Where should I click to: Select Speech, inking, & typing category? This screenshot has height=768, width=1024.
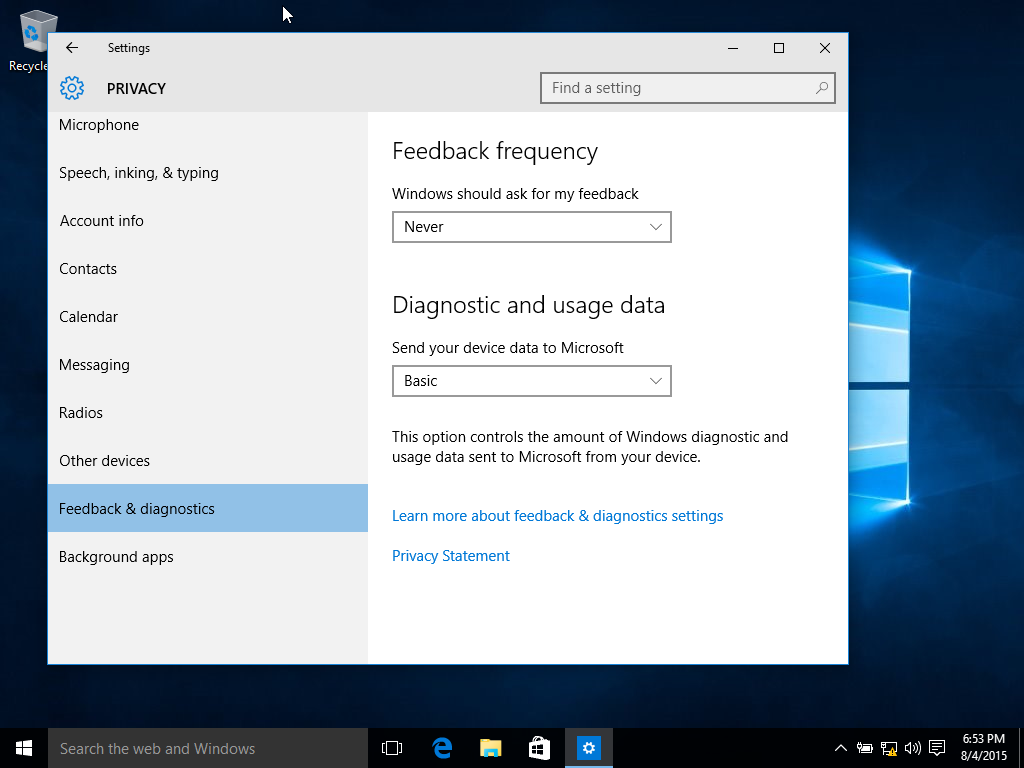click(208, 173)
